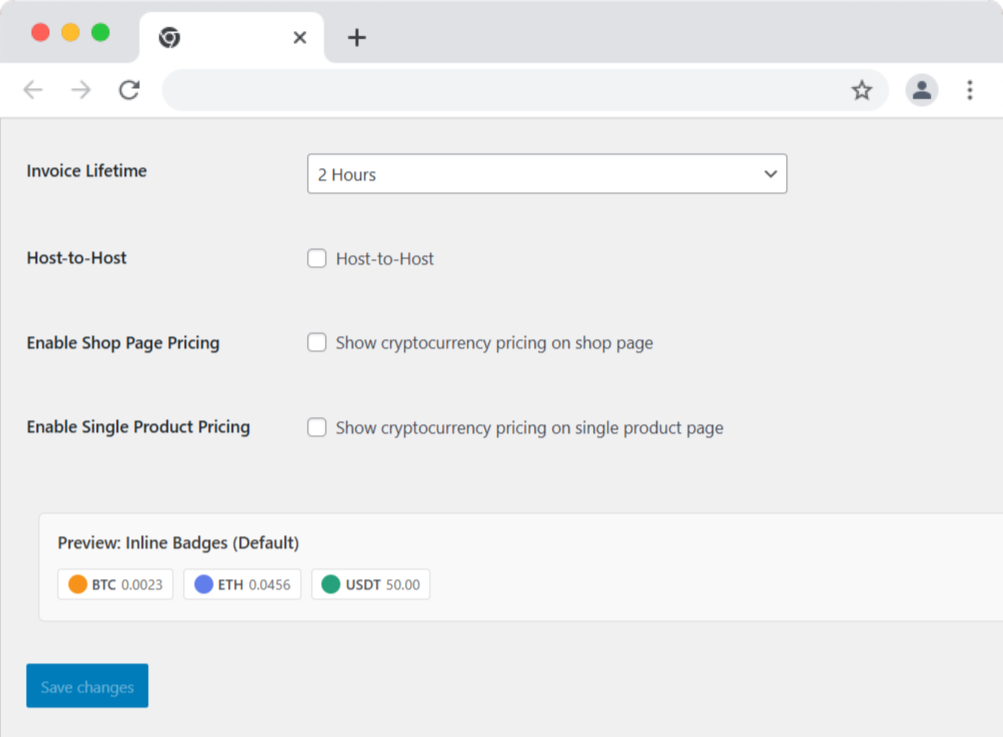Image resolution: width=1003 pixels, height=737 pixels.
Task: Click the browser forward arrow
Action: [x=81, y=91]
